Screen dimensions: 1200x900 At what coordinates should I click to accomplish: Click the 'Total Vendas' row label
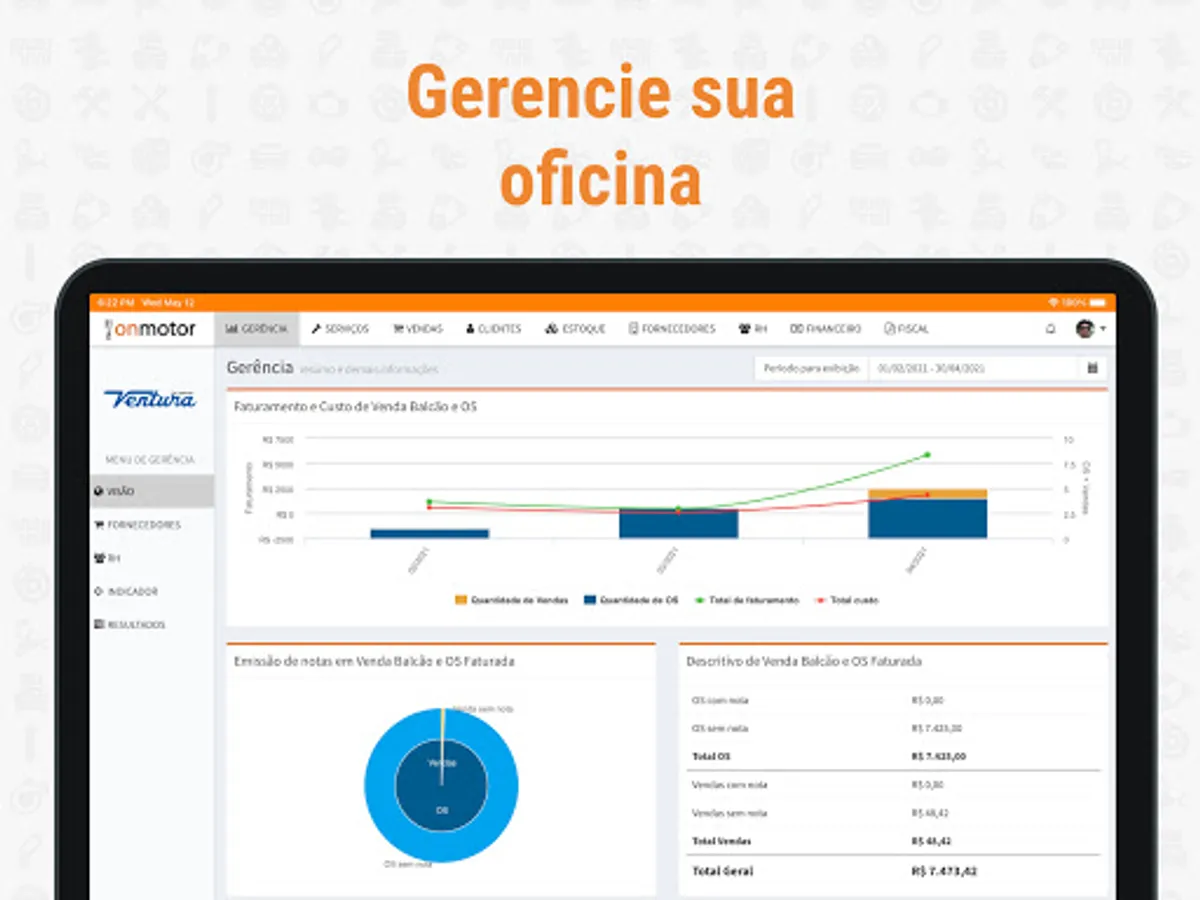click(x=721, y=841)
